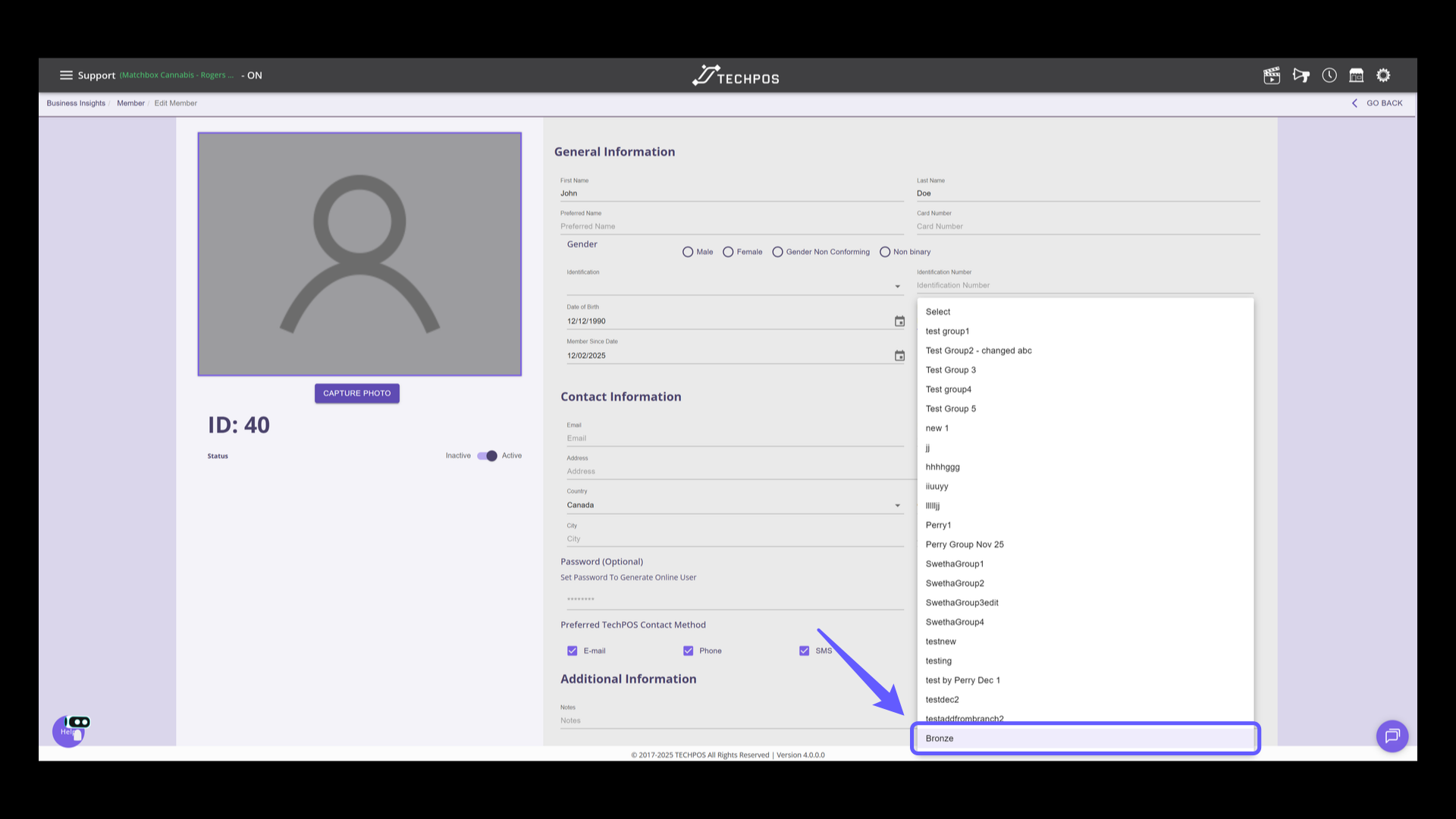Open the Business Insights breadcrumb

(76, 103)
